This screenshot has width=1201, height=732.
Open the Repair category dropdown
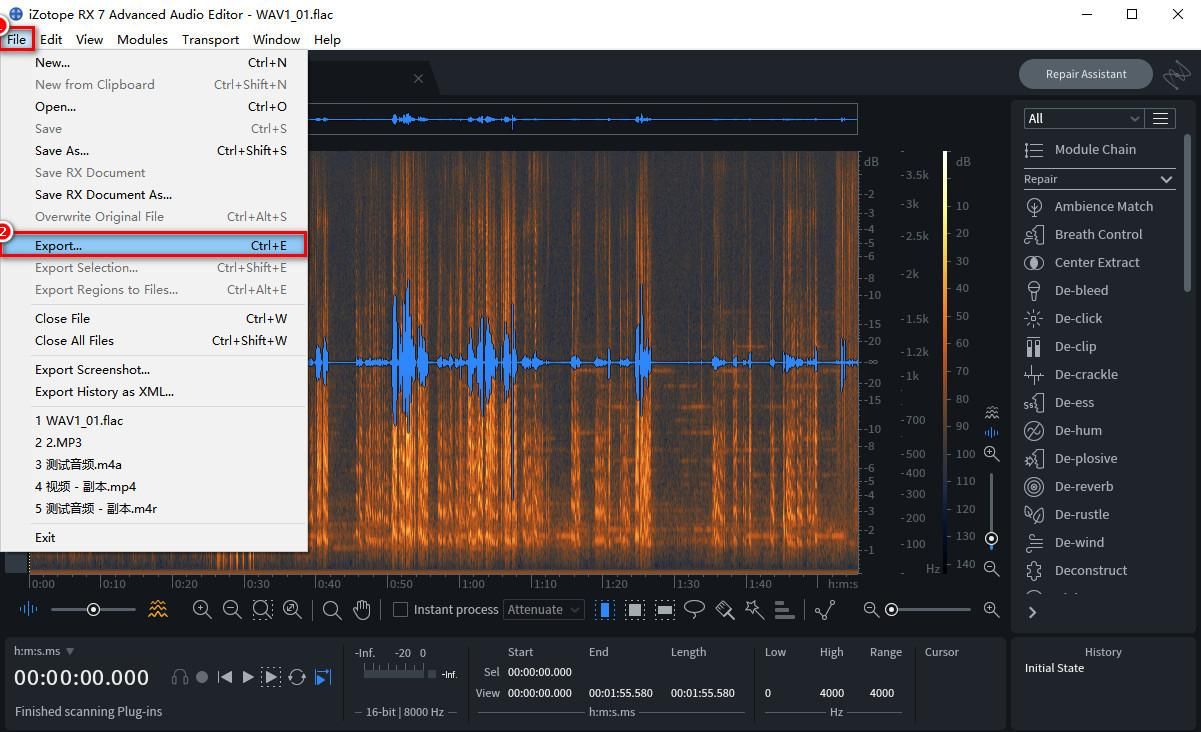(1097, 179)
